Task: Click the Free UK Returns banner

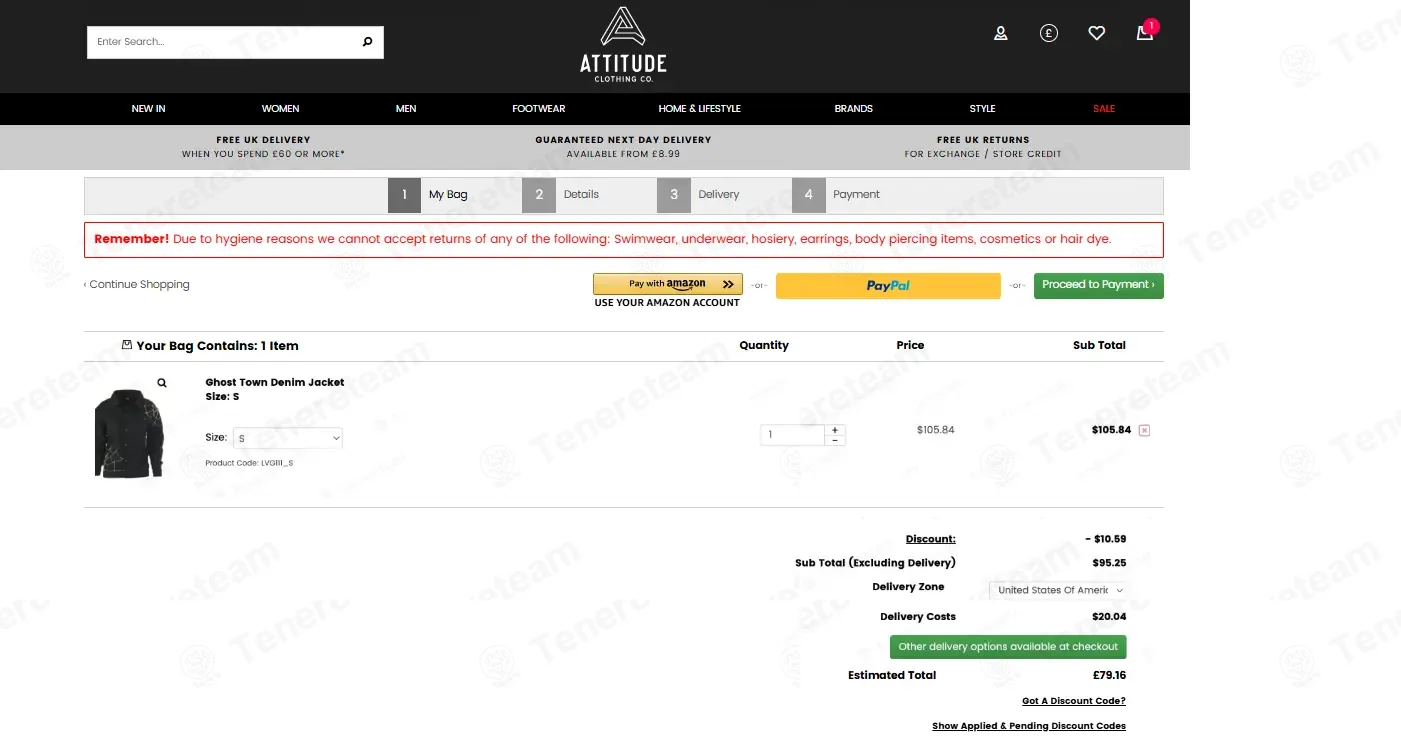Action: (x=983, y=147)
